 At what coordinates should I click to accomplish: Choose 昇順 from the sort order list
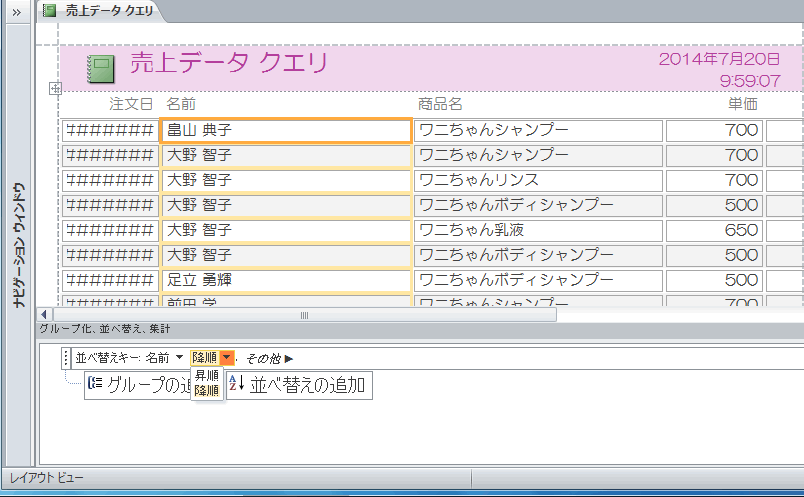click(x=207, y=375)
